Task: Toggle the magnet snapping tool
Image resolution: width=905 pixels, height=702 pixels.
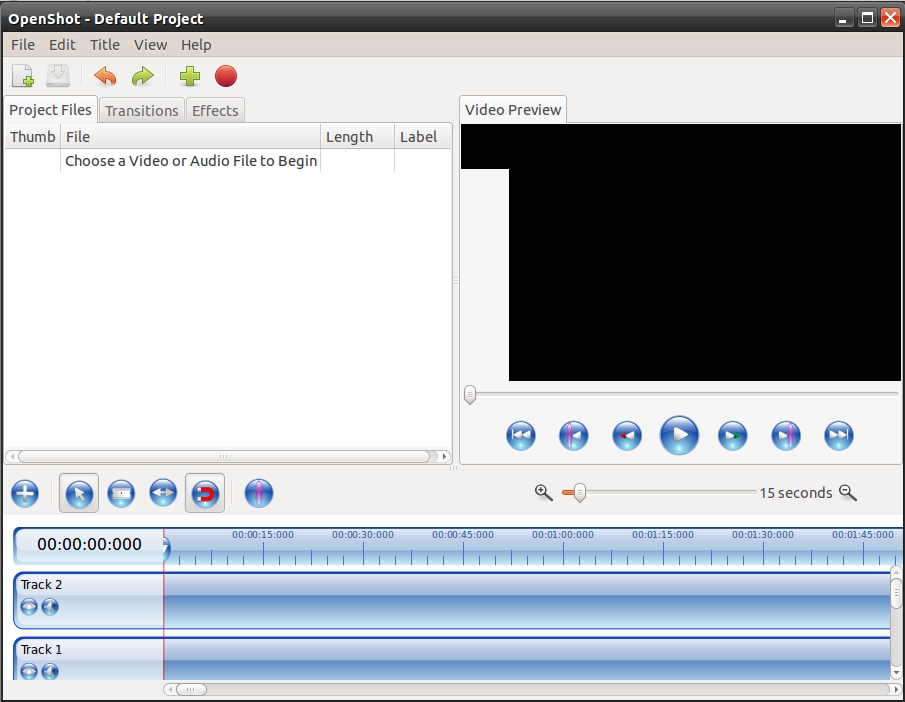Action: point(205,494)
